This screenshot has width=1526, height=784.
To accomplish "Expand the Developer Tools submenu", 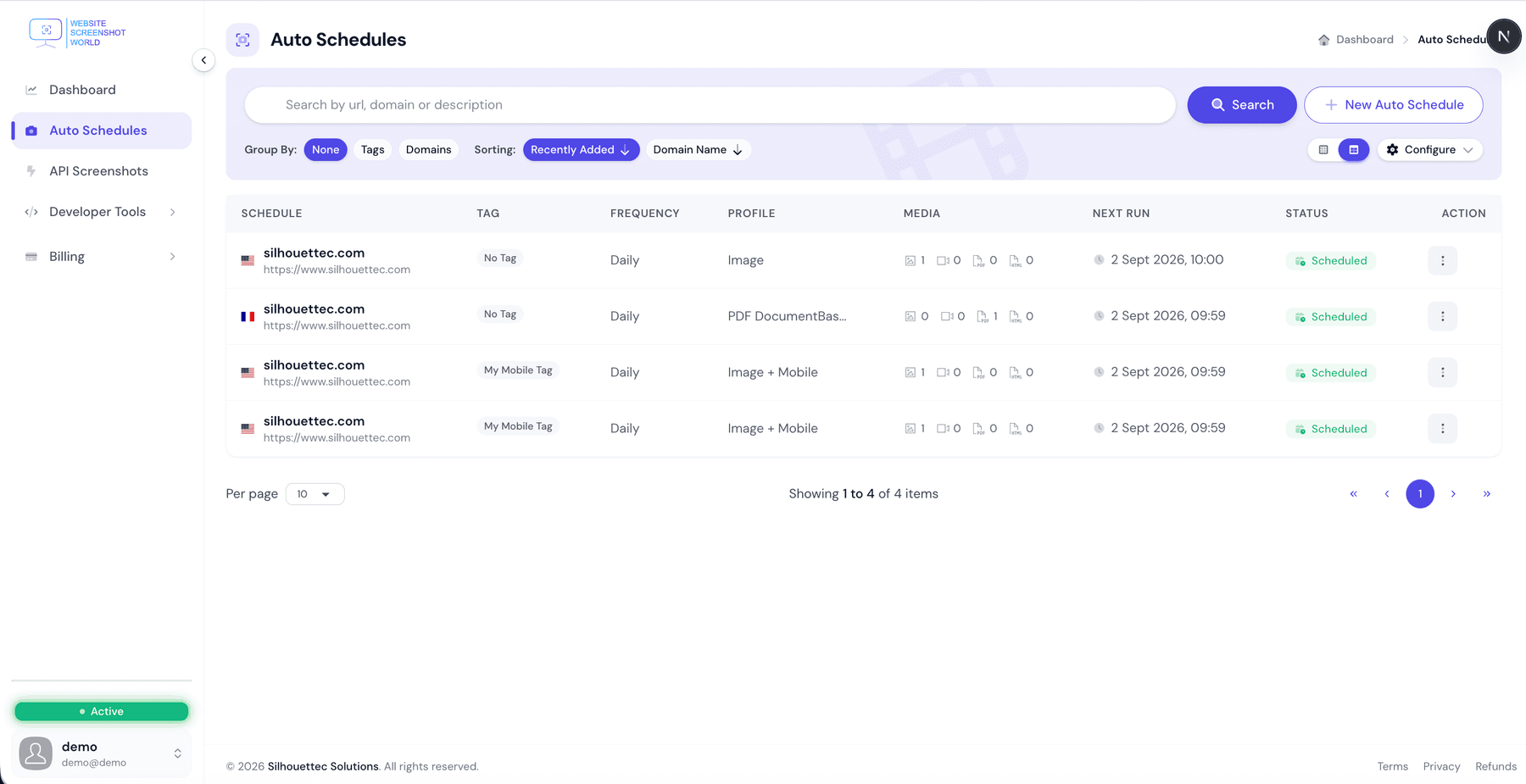I will 102,212.
